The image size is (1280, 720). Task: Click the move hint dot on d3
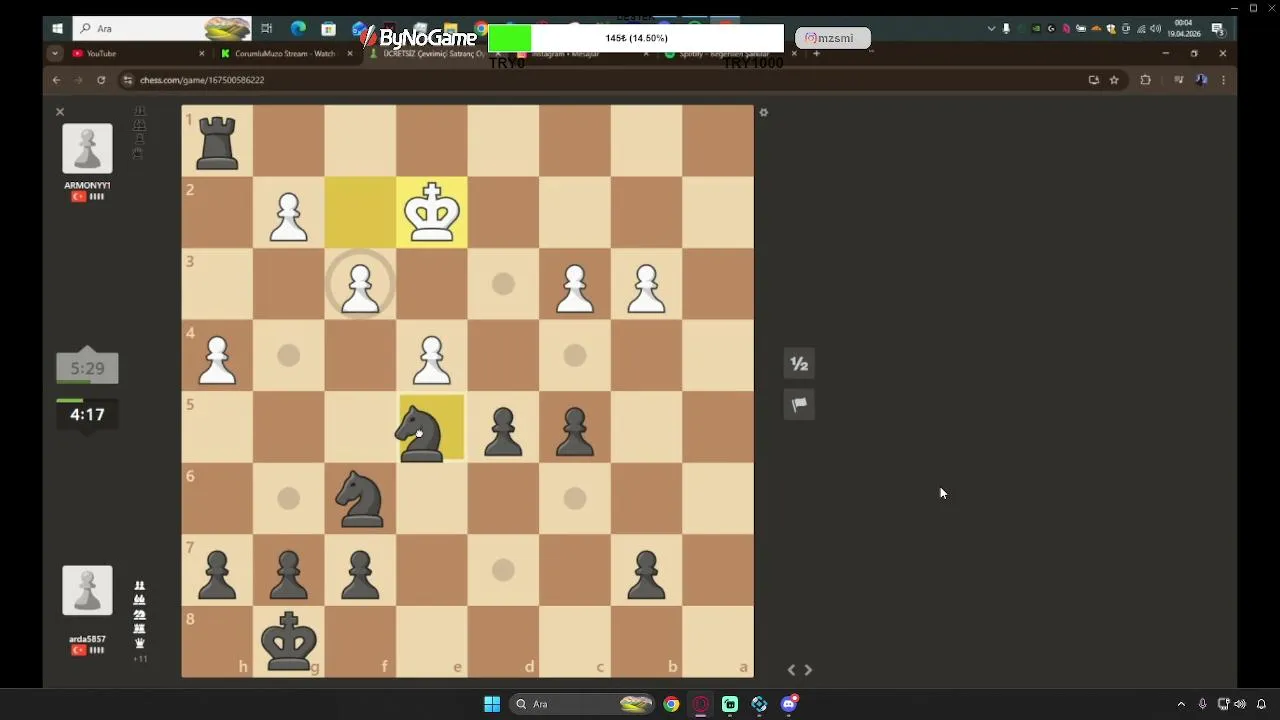point(503,285)
